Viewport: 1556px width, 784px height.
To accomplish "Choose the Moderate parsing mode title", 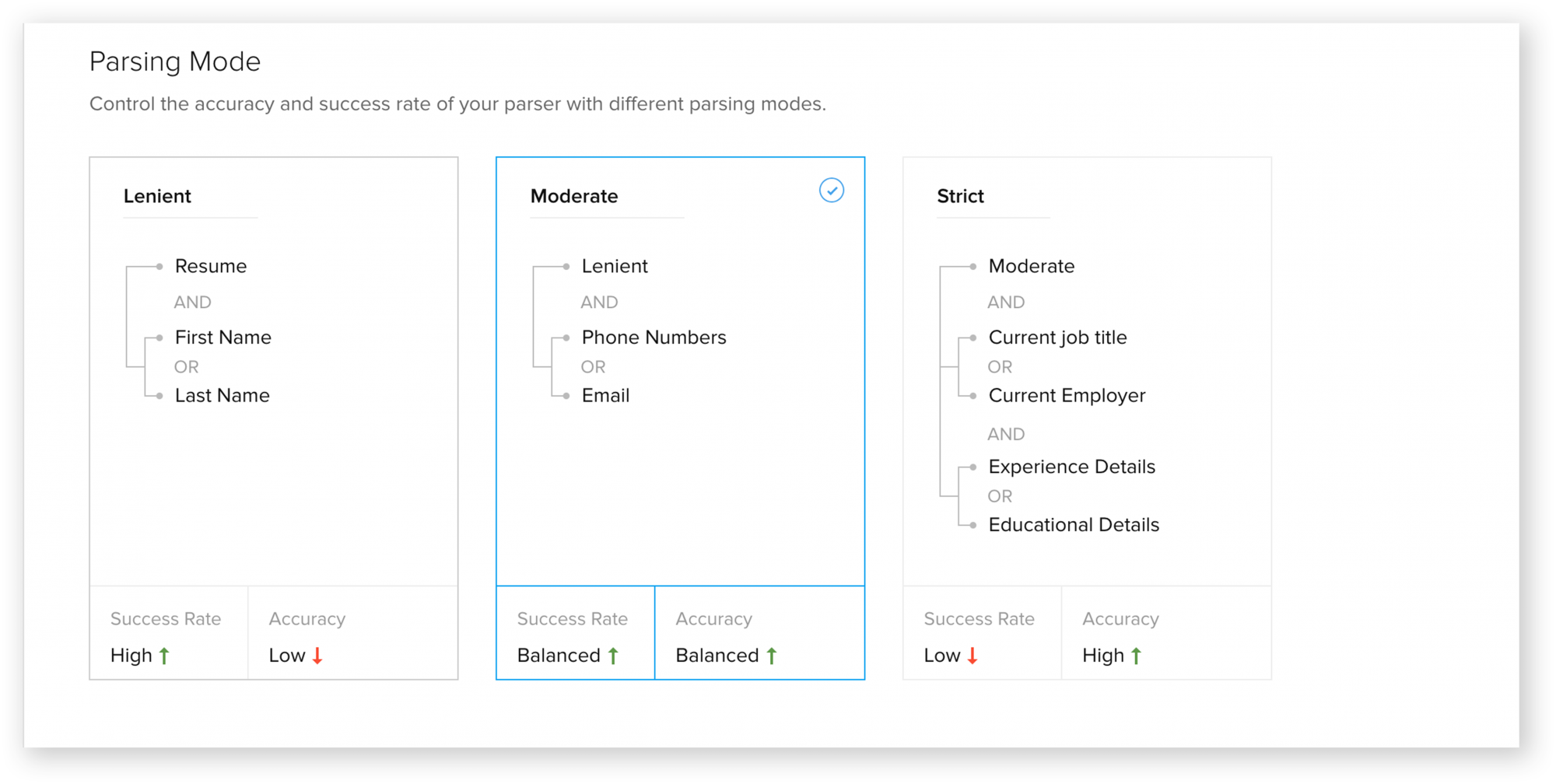I will [574, 196].
